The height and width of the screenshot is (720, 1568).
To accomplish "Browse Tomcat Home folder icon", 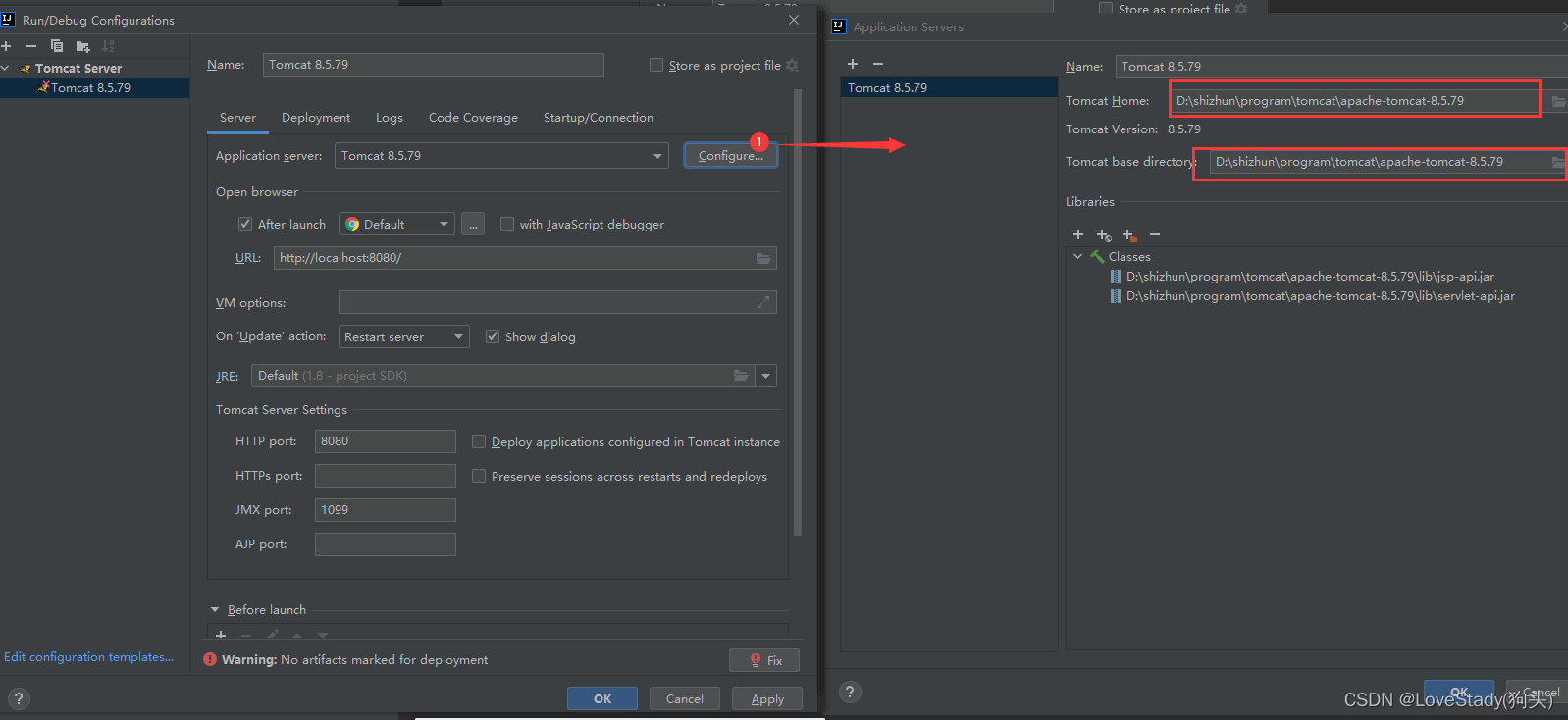I will coord(1558,101).
